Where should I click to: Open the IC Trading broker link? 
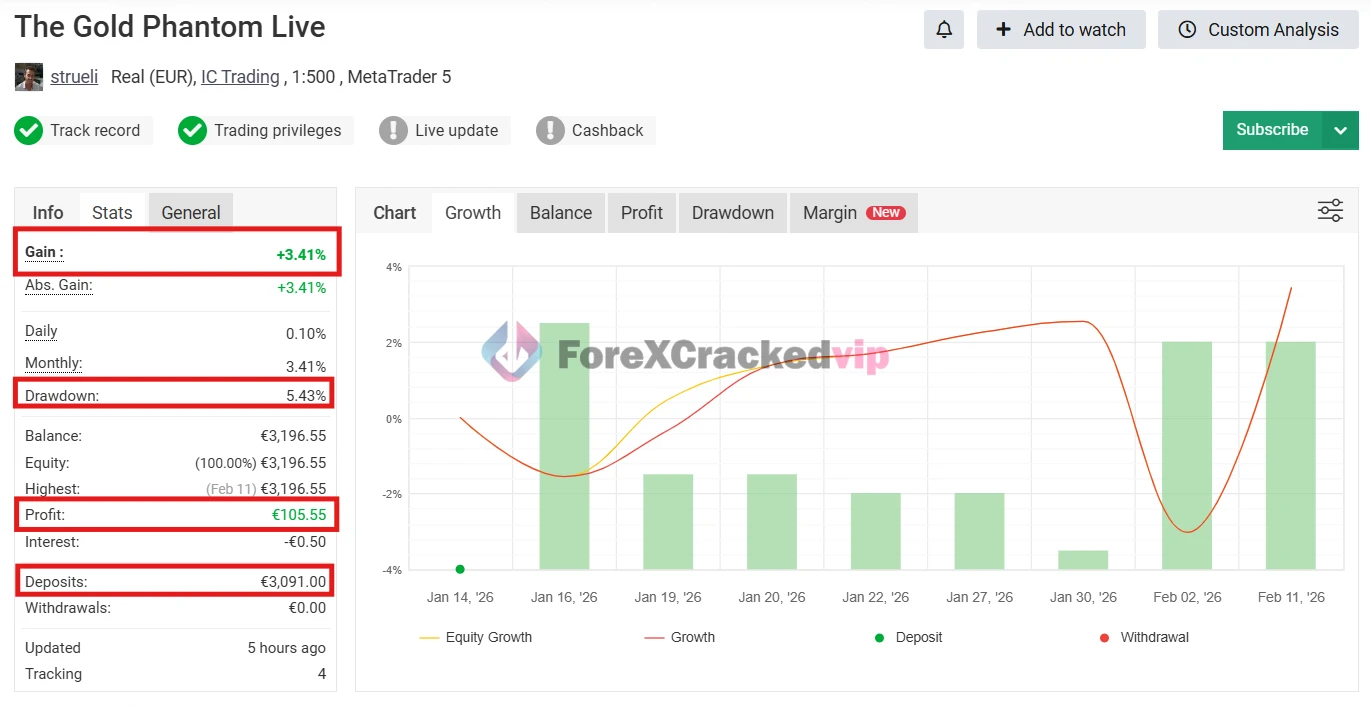[x=240, y=77]
